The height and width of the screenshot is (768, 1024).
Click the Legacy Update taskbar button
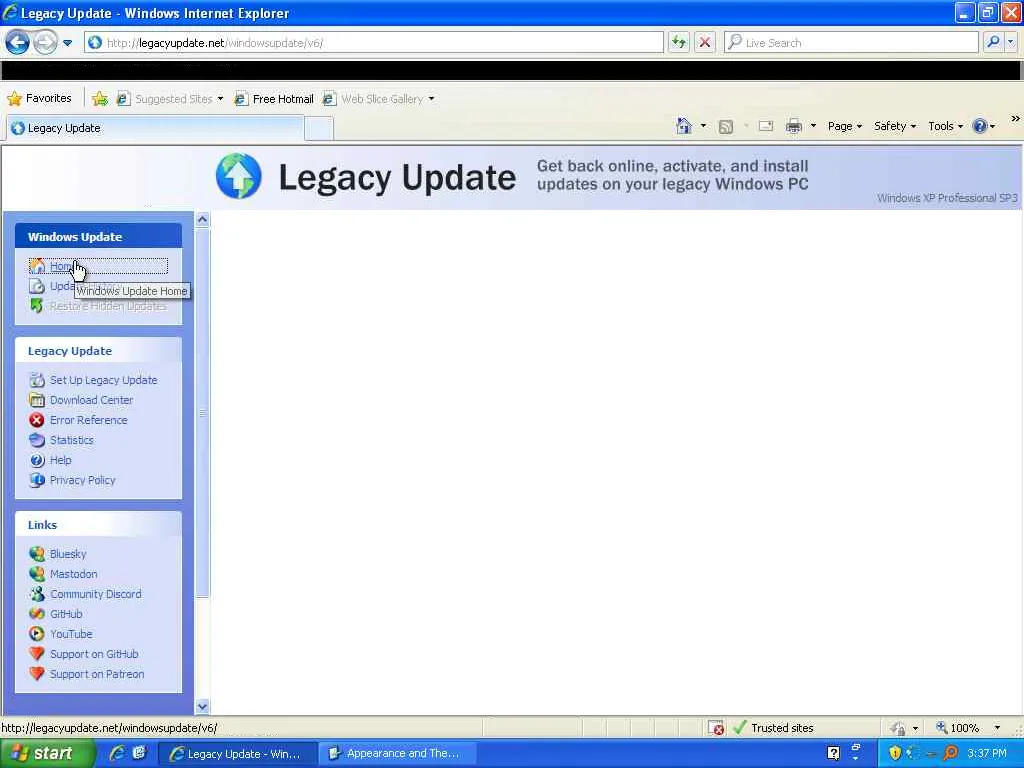(x=237, y=754)
